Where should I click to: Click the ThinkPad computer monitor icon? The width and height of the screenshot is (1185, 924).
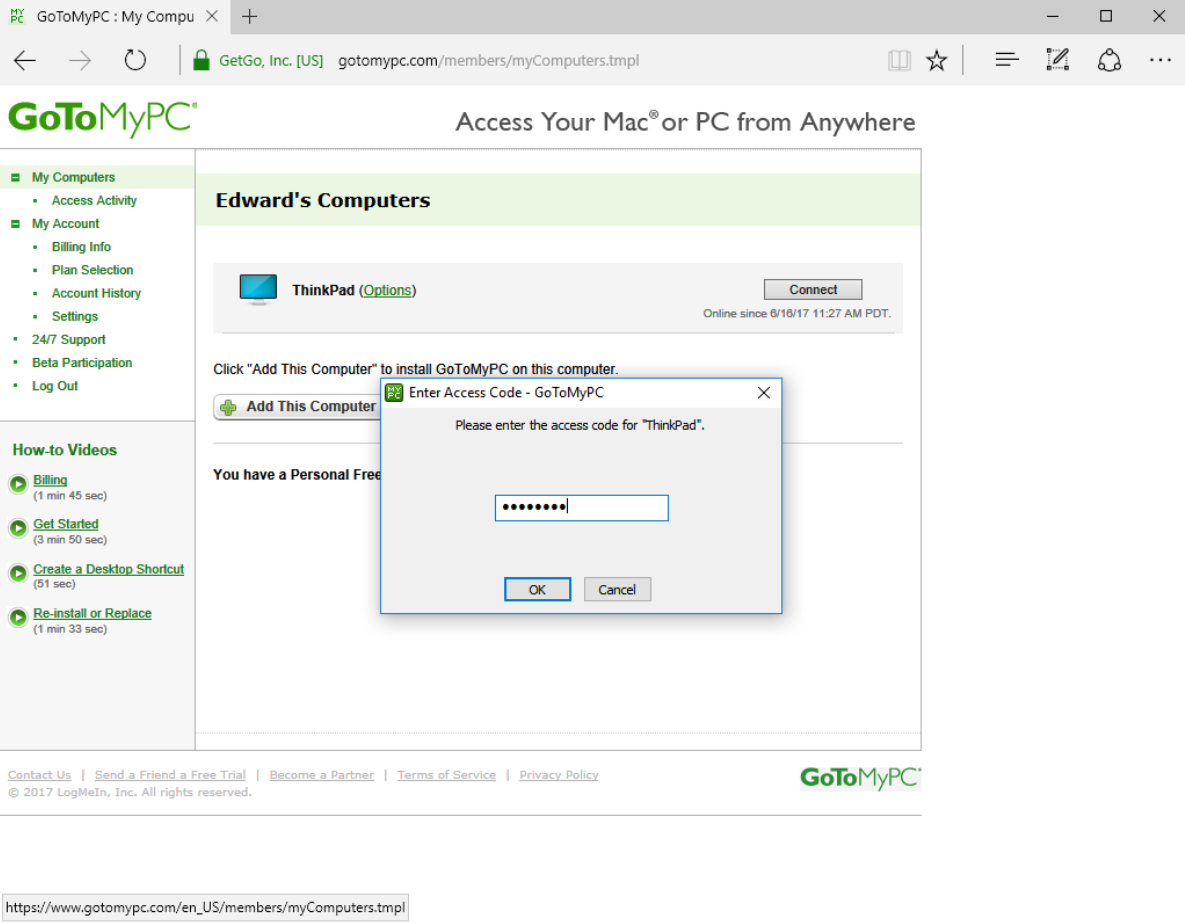pyautogui.click(x=258, y=290)
